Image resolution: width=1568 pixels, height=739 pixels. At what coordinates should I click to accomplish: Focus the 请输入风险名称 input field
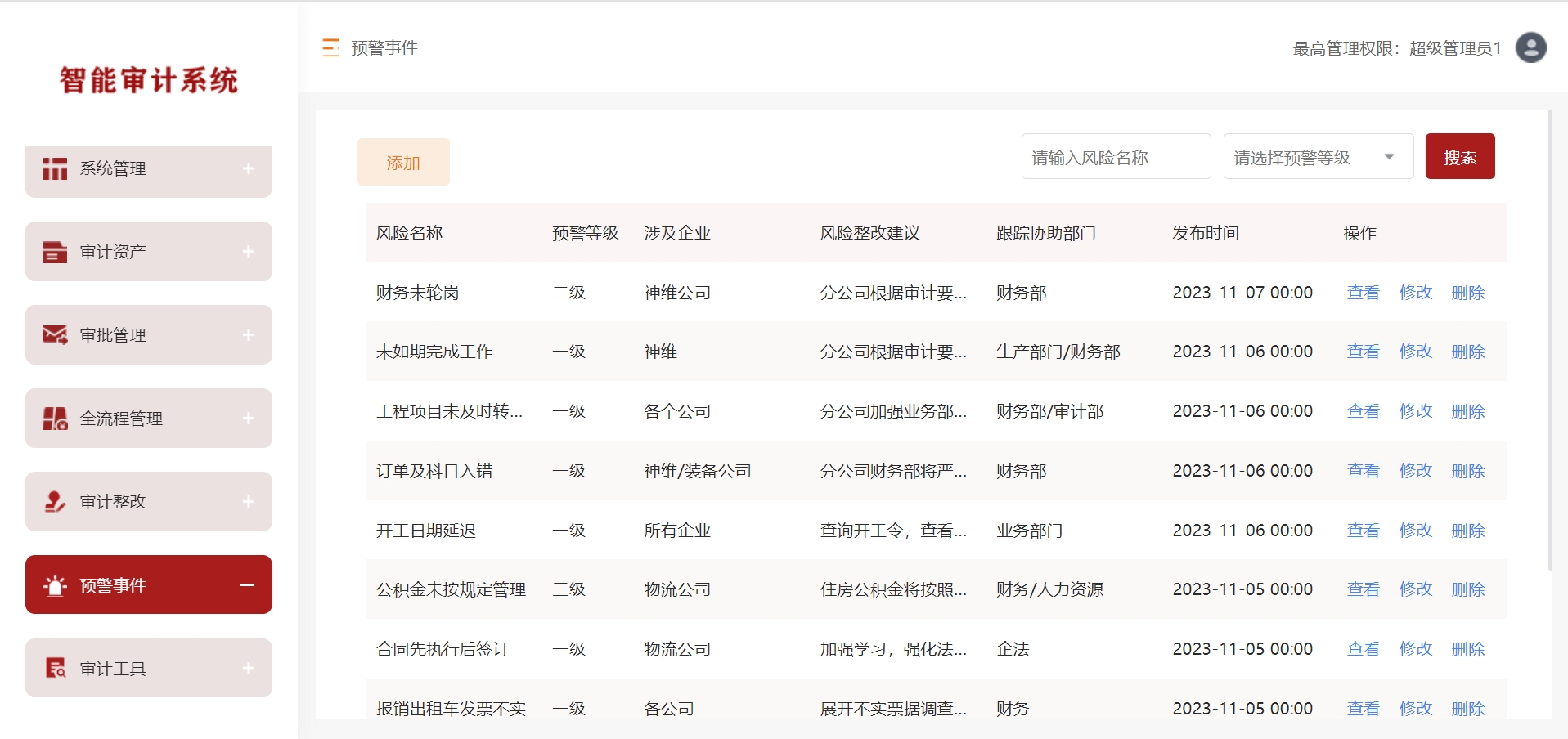click(x=1116, y=157)
